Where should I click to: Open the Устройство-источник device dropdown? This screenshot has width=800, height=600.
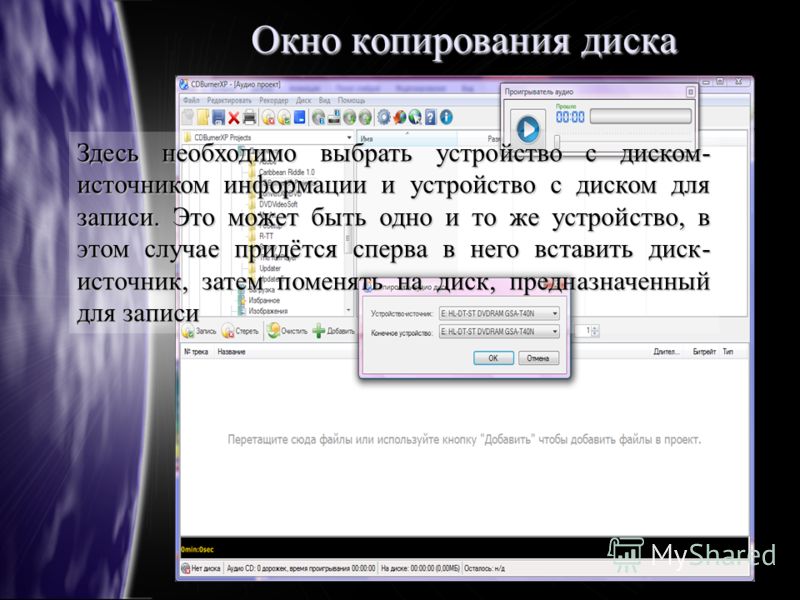499,313
